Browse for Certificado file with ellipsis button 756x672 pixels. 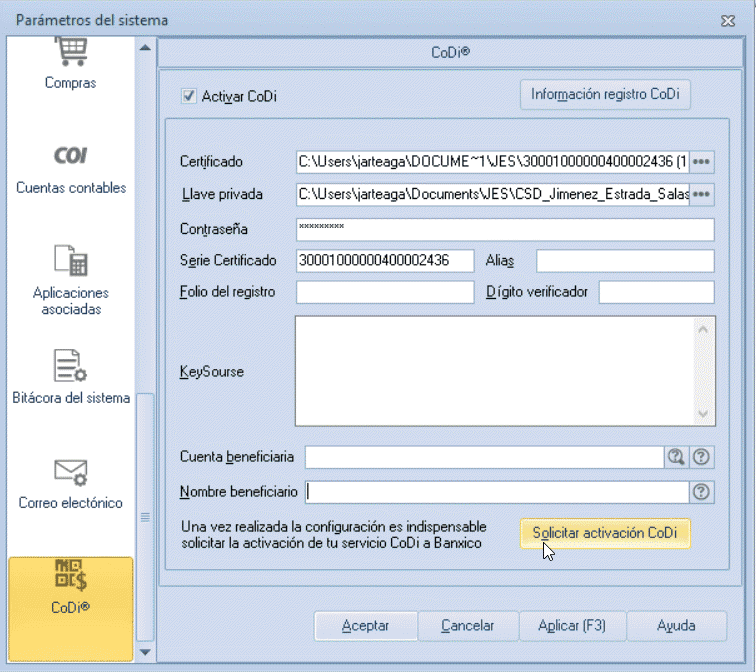(x=702, y=161)
